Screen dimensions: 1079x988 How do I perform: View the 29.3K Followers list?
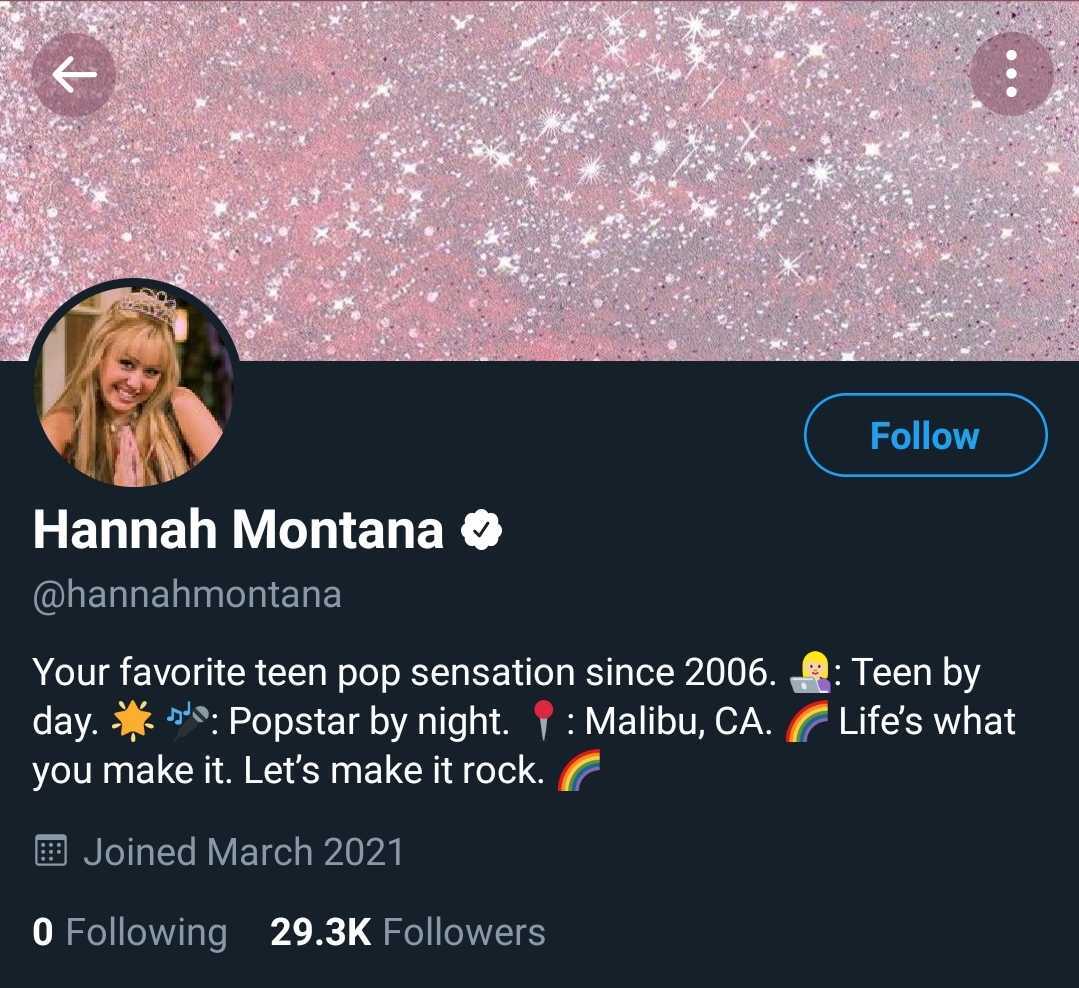[408, 932]
